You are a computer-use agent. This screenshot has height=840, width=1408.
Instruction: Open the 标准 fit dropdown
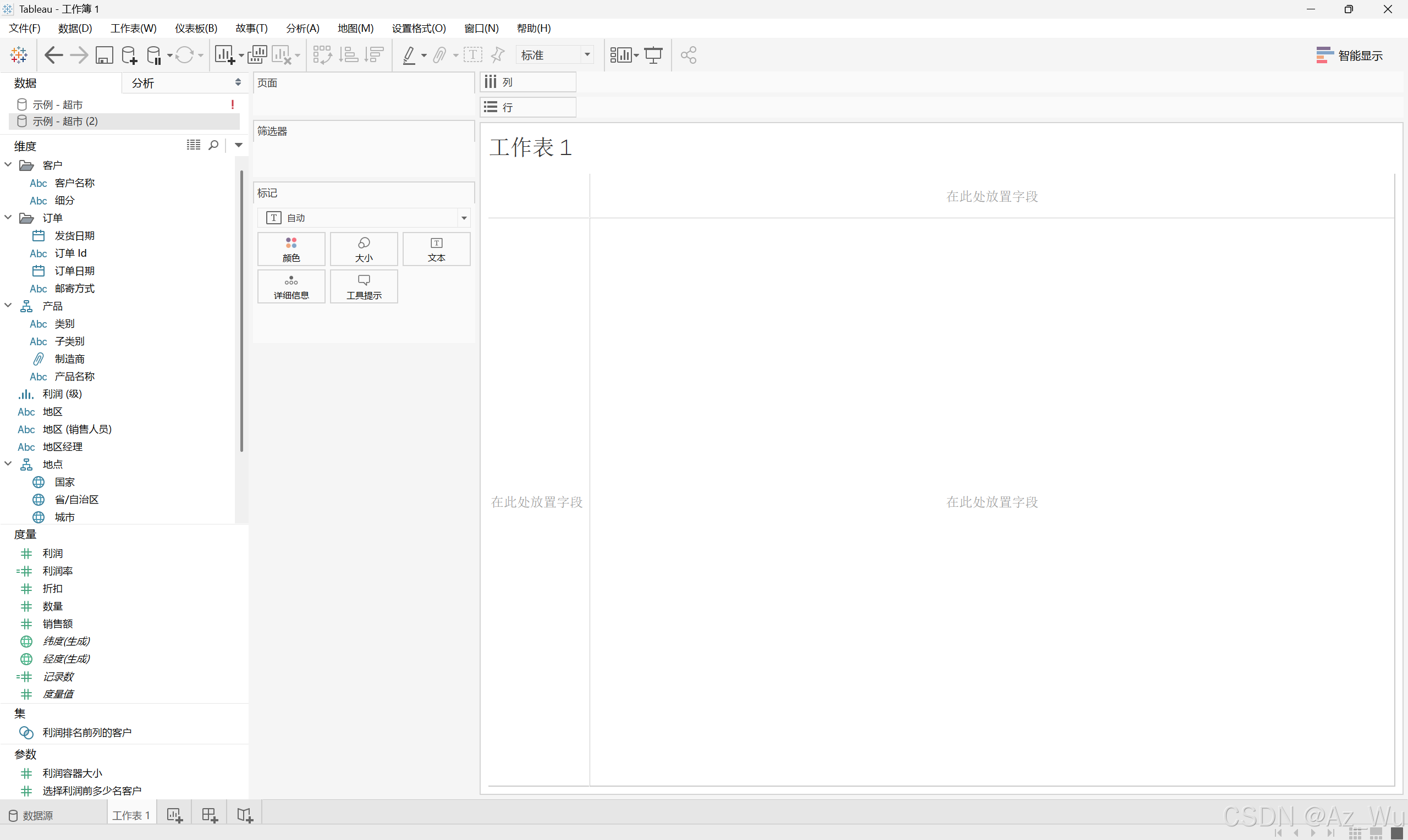(x=587, y=55)
